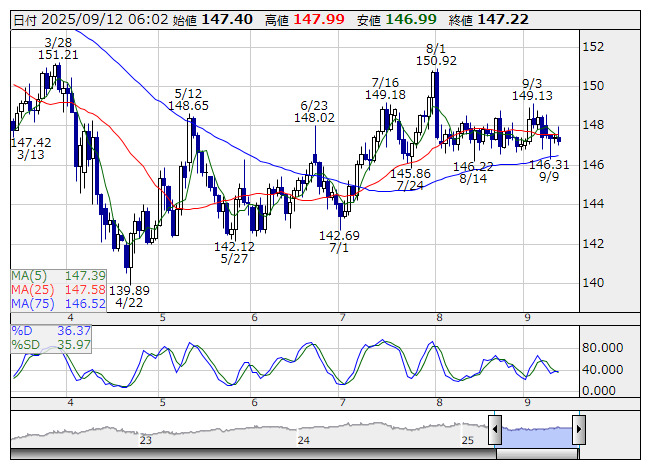
Task: Select the MA(75) legend entry
Action: point(50,303)
